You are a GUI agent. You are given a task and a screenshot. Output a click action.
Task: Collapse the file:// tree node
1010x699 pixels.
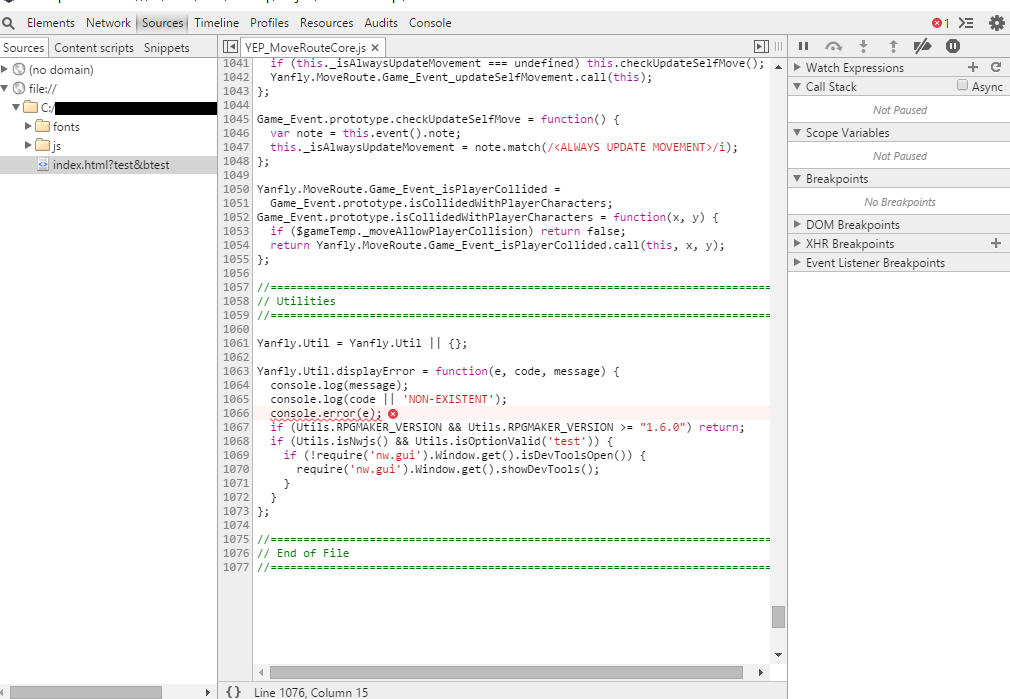5,88
